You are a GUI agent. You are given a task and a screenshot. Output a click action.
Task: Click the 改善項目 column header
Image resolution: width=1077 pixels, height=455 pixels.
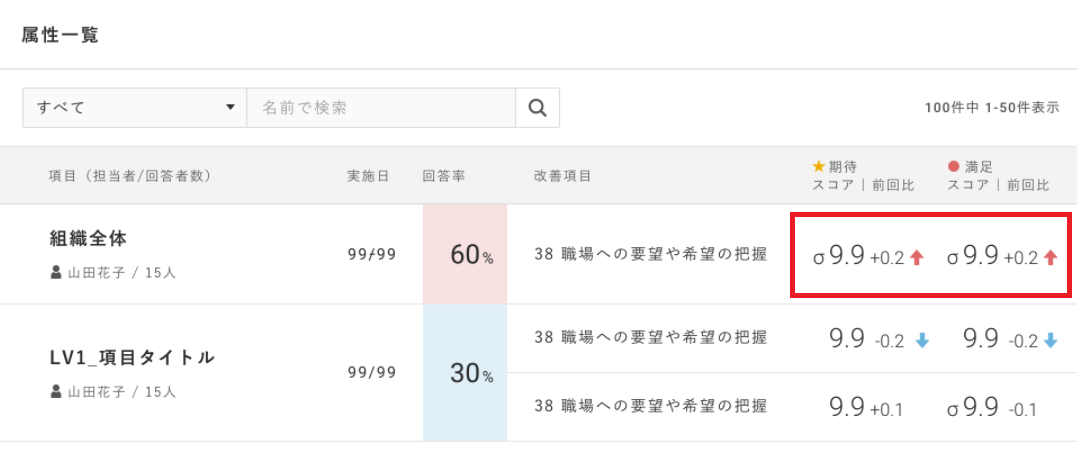tap(563, 176)
